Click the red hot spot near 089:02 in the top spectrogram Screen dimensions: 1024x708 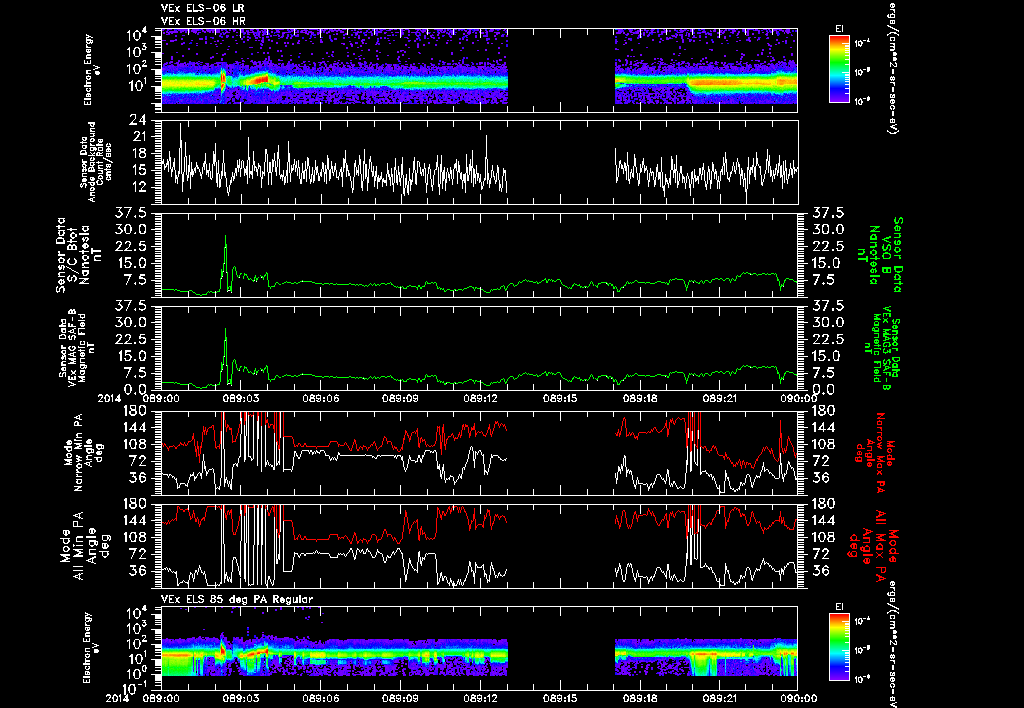click(223, 80)
